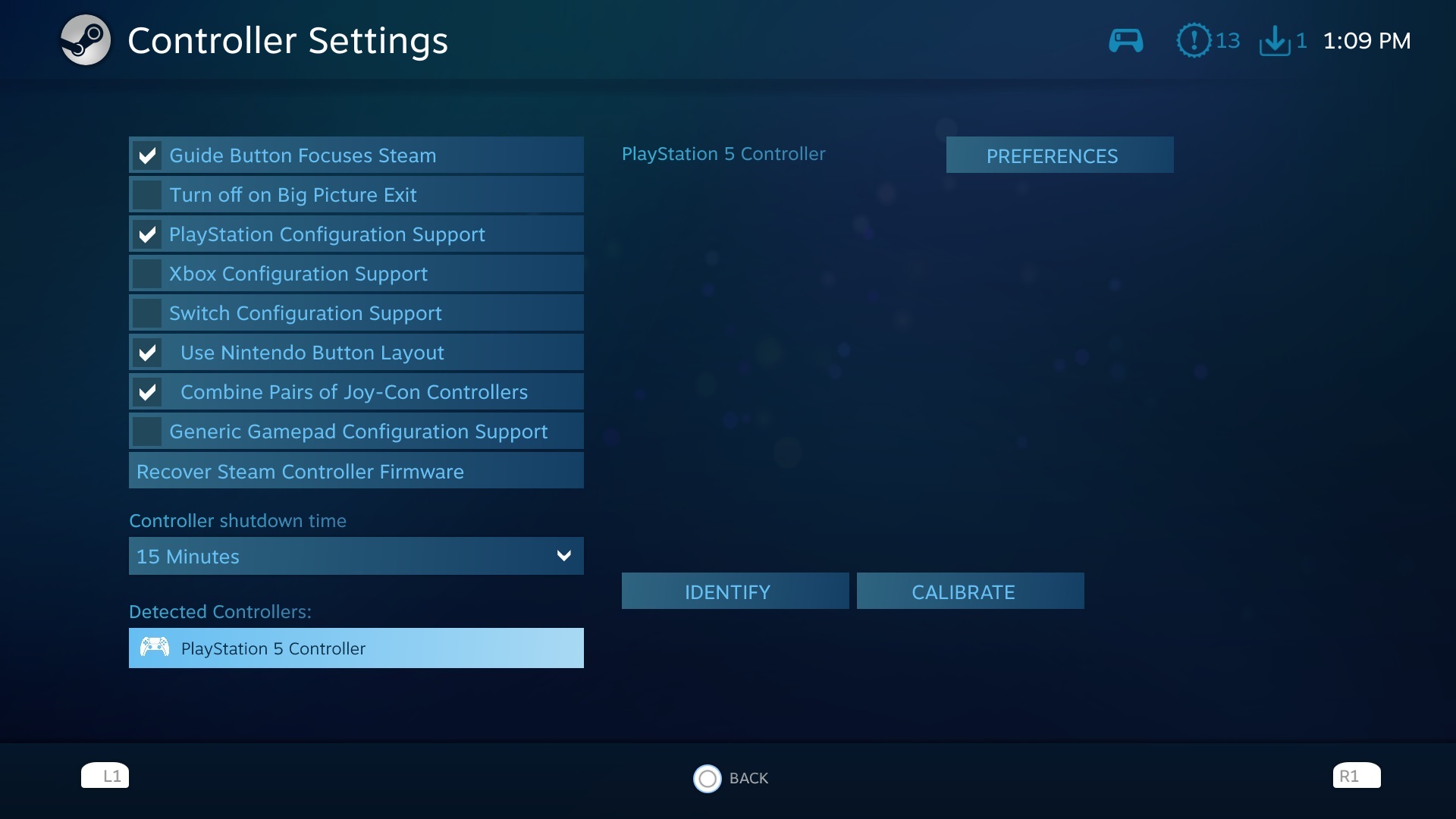
Task: Click CALIBRATE for the detected controller
Action: pyautogui.click(x=963, y=591)
